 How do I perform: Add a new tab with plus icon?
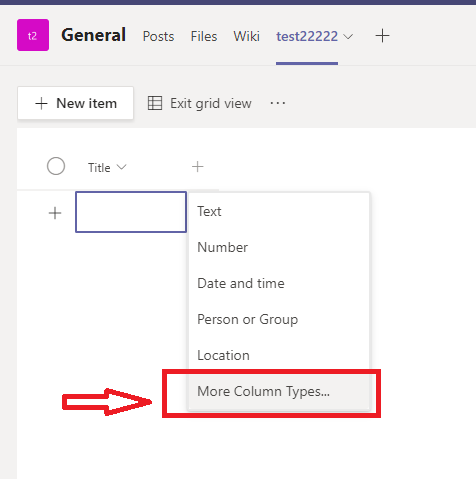(382, 36)
